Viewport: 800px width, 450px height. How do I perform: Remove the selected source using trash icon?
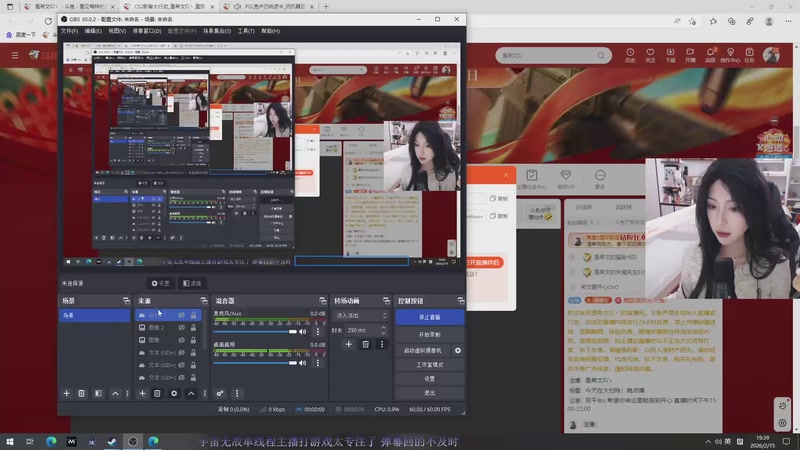157,393
